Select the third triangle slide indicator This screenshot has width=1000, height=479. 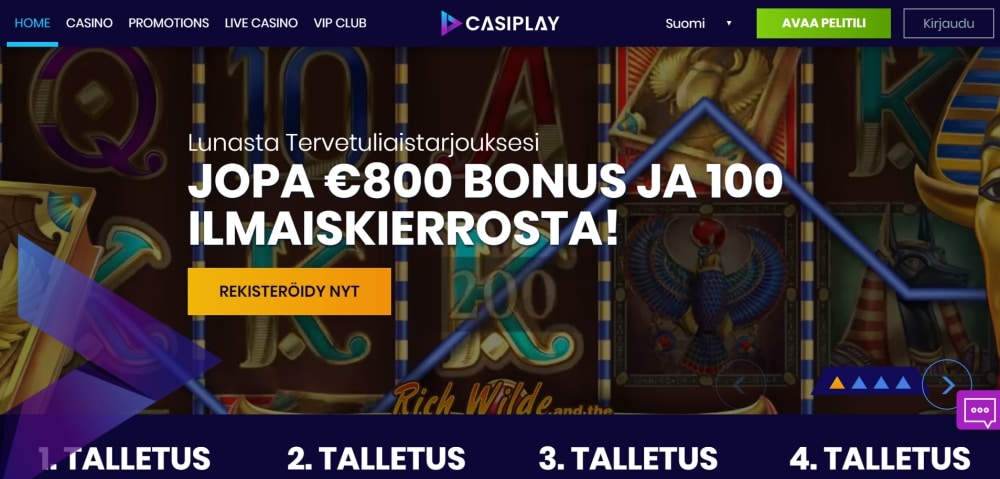coord(881,383)
